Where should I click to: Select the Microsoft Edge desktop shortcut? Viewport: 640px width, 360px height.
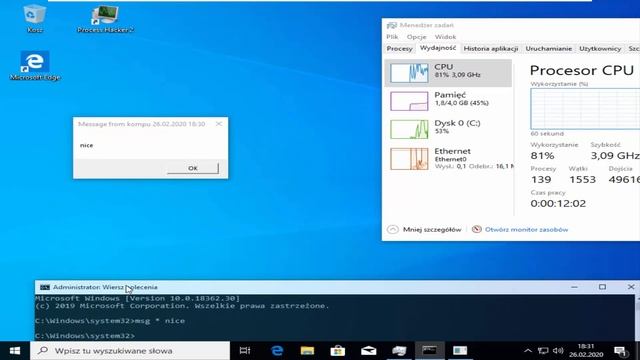[35, 65]
